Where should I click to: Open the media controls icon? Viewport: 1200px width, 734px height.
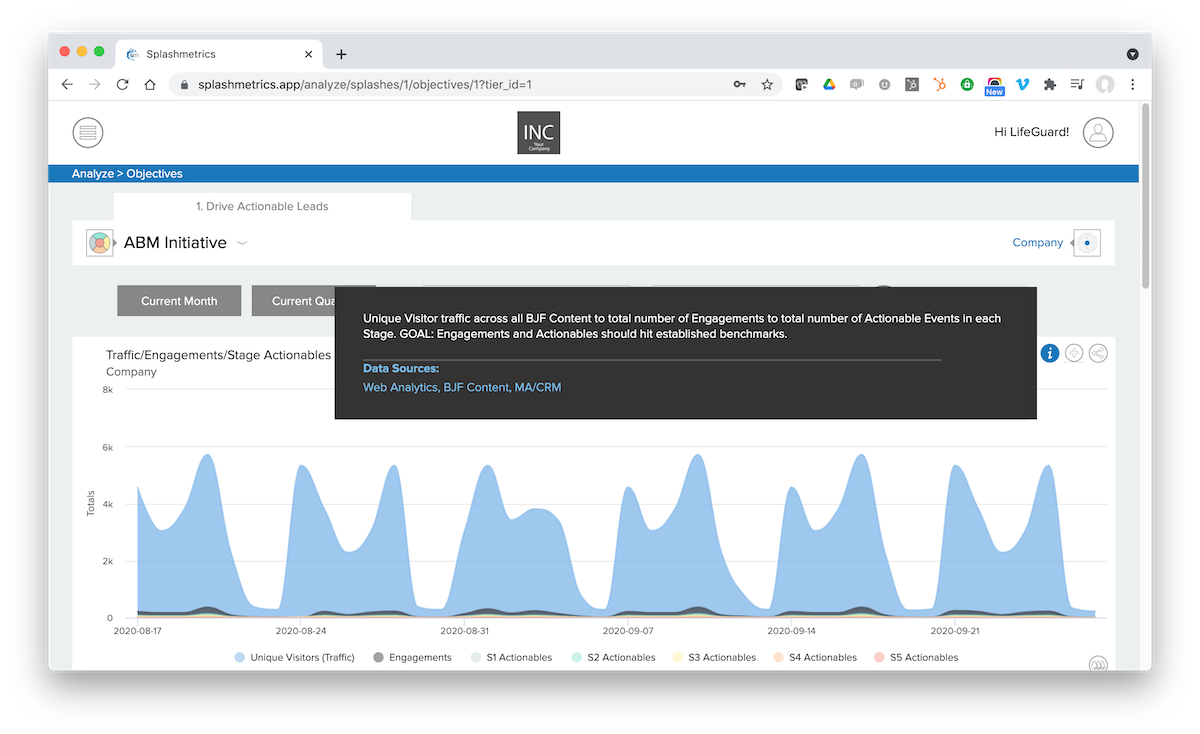(x=1077, y=85)
